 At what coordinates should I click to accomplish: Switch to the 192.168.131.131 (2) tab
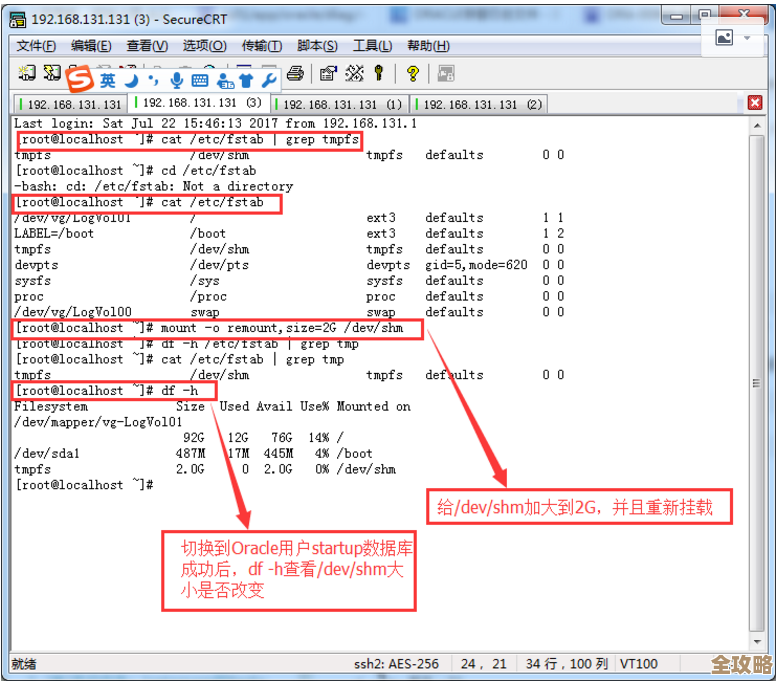[x=481, y=104]
